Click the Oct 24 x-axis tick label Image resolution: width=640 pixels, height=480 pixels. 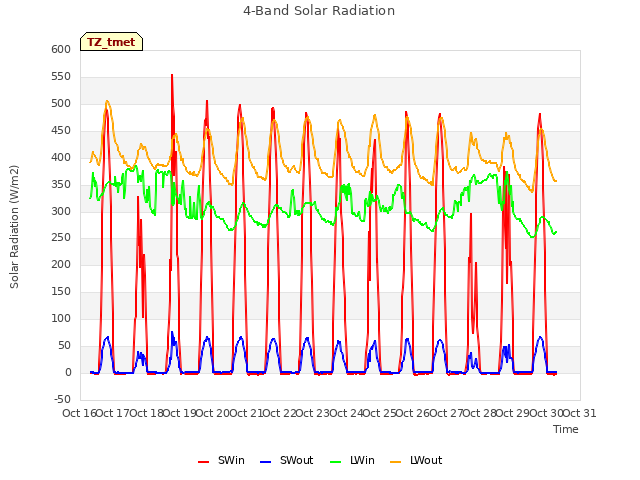coord(346,413)
